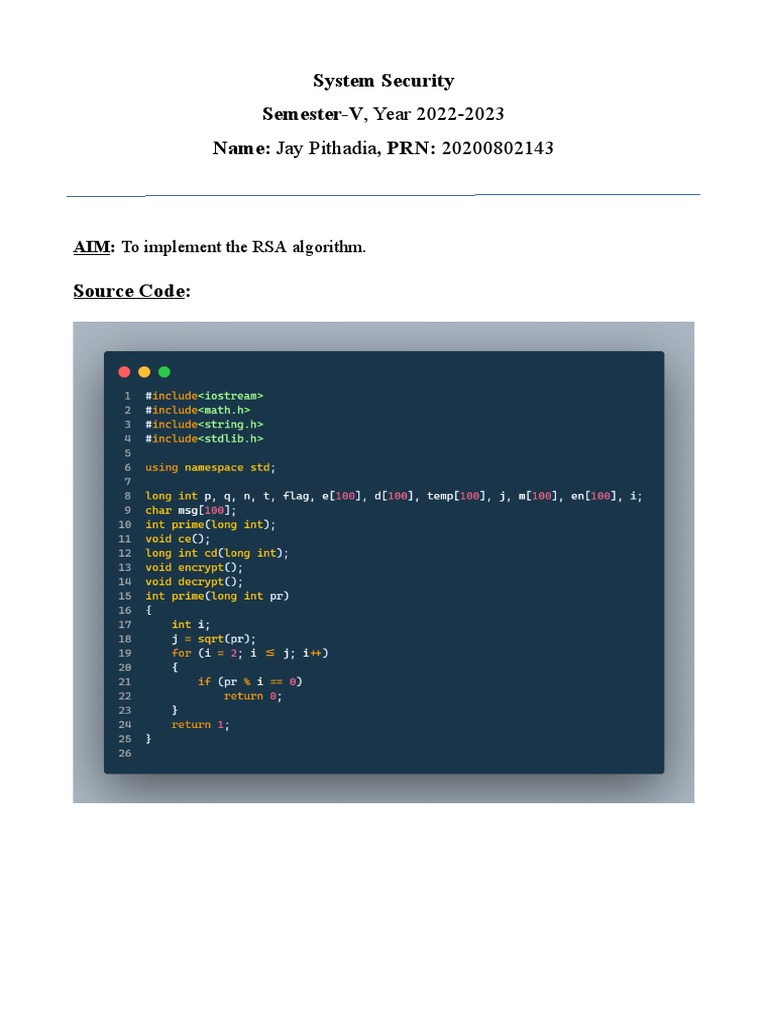Click the AIM statement text
Image resolution: width=768 pixels, height=1024 pixels.
point(219,247)
